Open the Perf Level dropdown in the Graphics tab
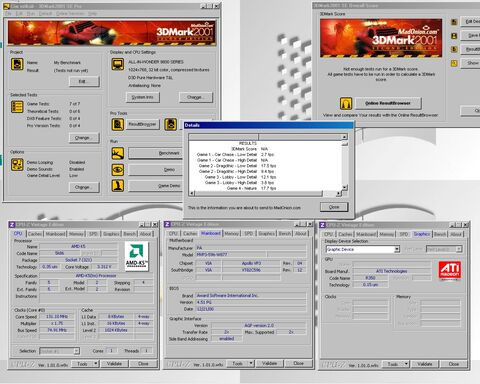This screenshot has height=384, width=480. 459,249
